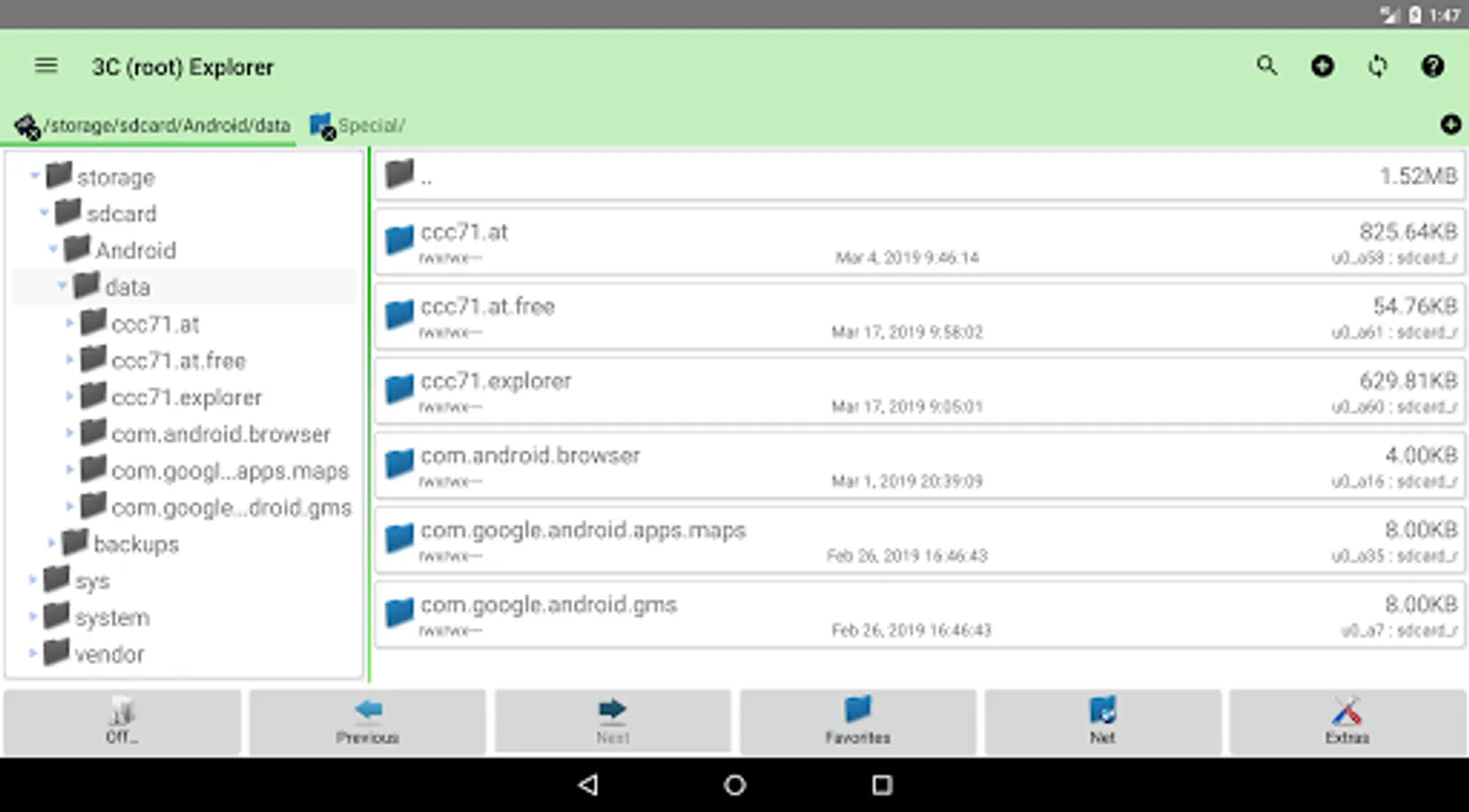
Task: Expand the backups tree node
Action: pyautogui.click(x=51, y=543)
